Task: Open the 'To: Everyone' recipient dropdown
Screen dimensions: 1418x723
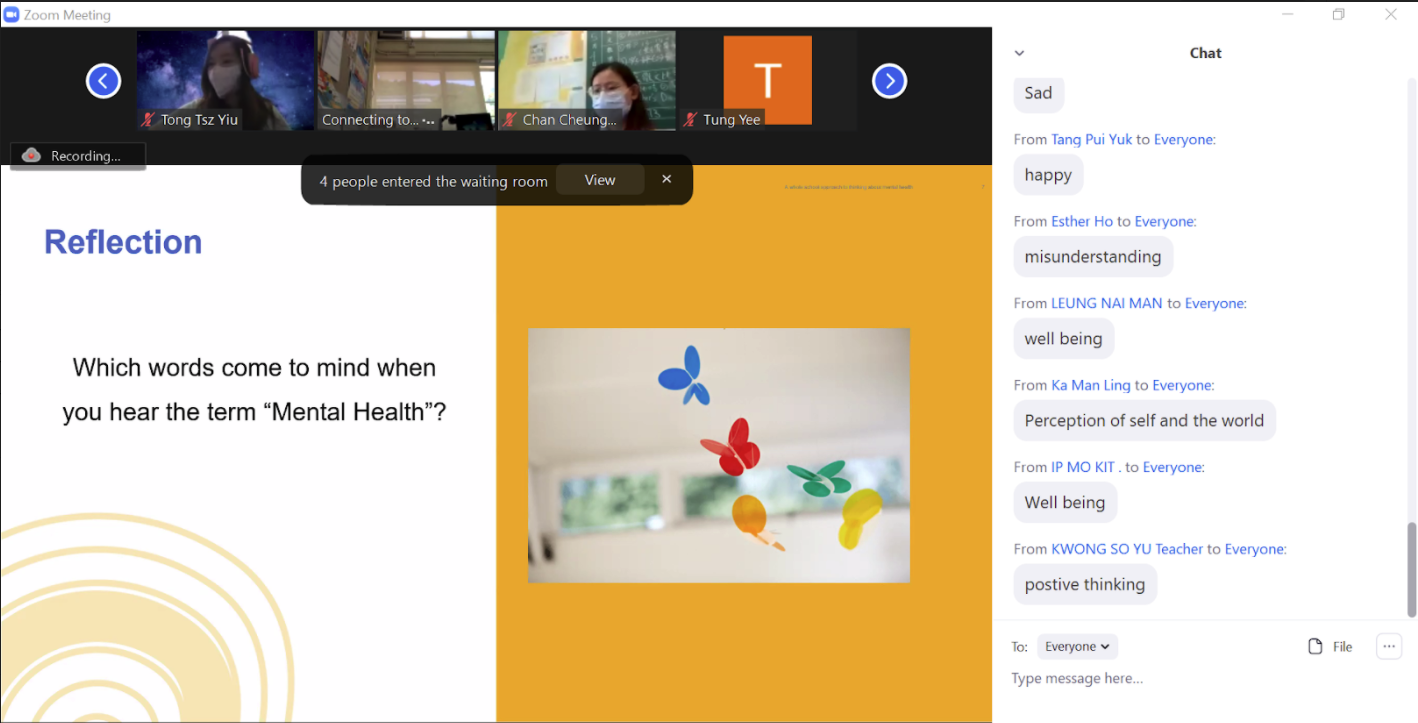Action: coord(1077,646)
